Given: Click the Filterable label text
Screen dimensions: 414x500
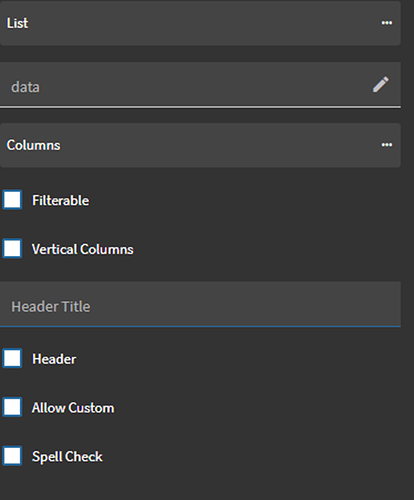Looking at the screenshot, I should tap(61, 201).
